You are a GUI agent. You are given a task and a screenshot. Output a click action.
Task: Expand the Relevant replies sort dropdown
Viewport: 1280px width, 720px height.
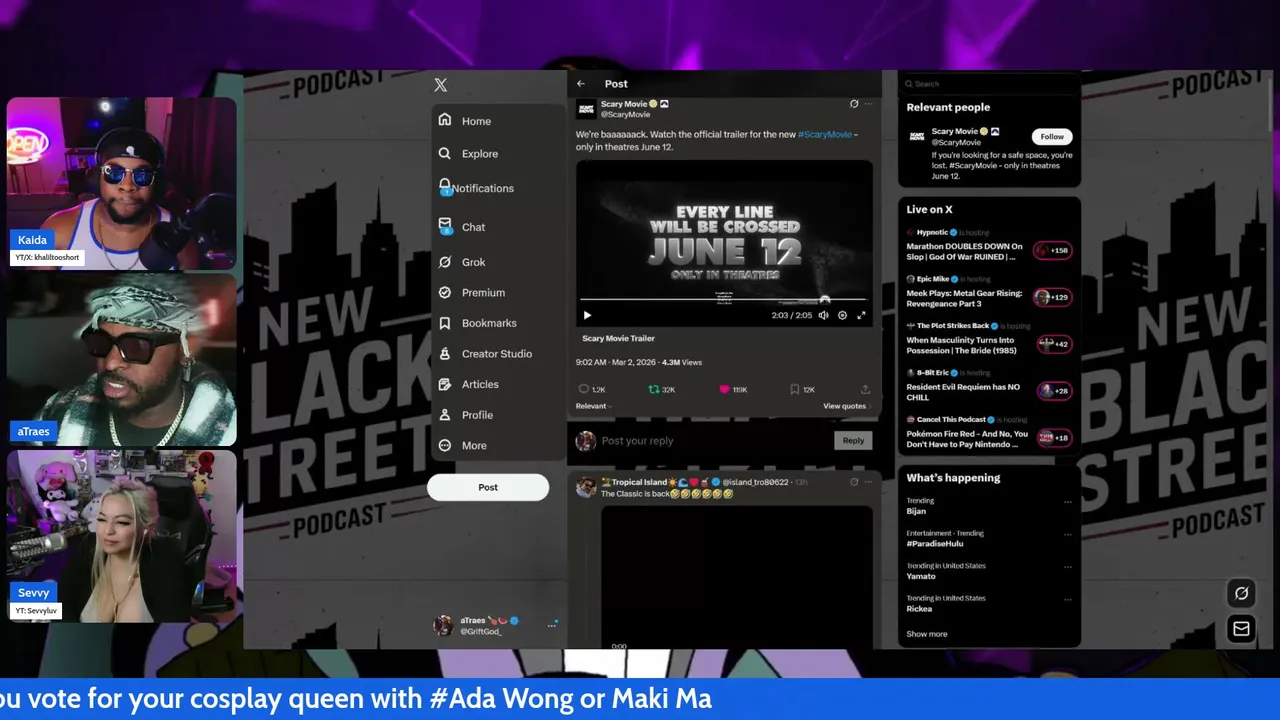[594, 406]
